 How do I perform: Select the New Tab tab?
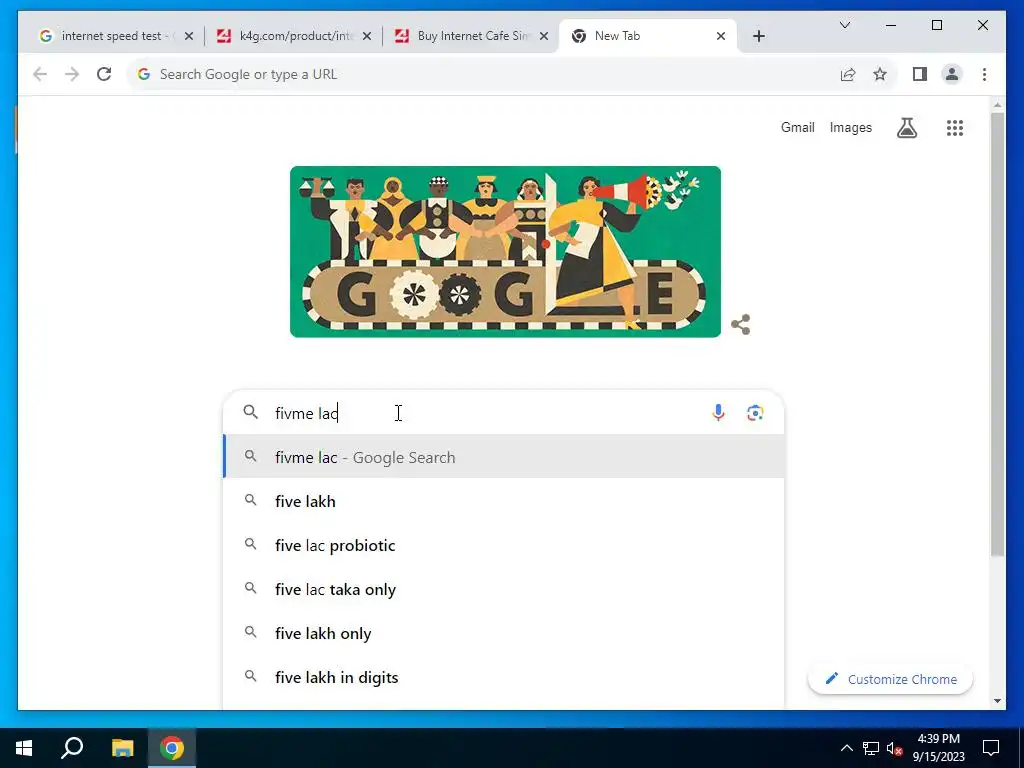coord(647,36)
